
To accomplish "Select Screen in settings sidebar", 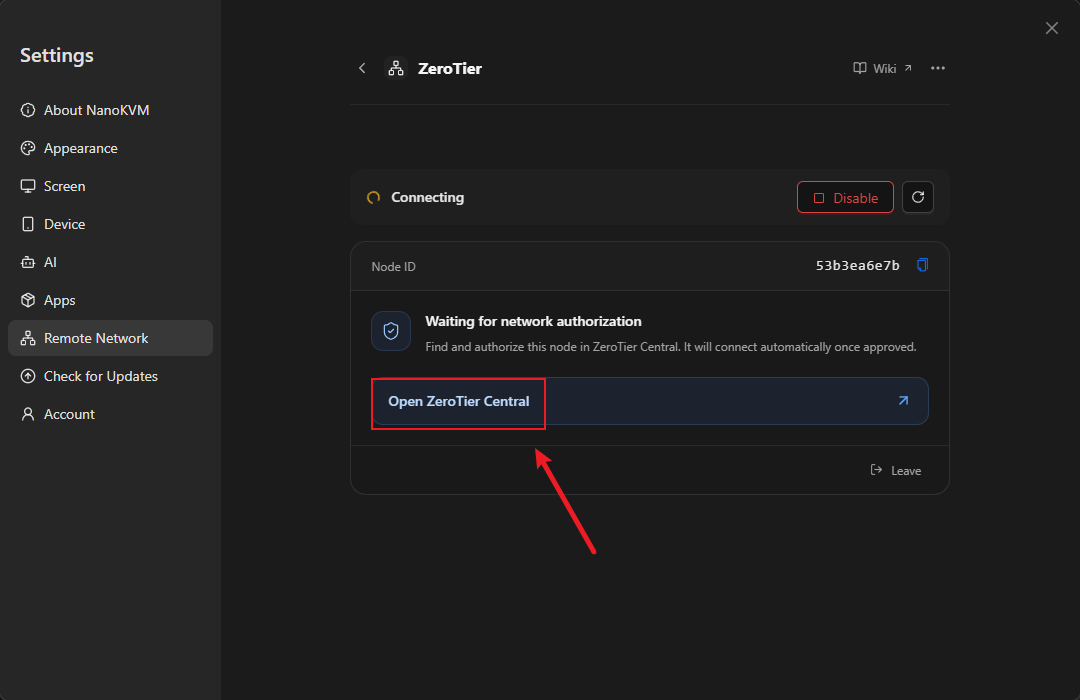I will 110,186.
